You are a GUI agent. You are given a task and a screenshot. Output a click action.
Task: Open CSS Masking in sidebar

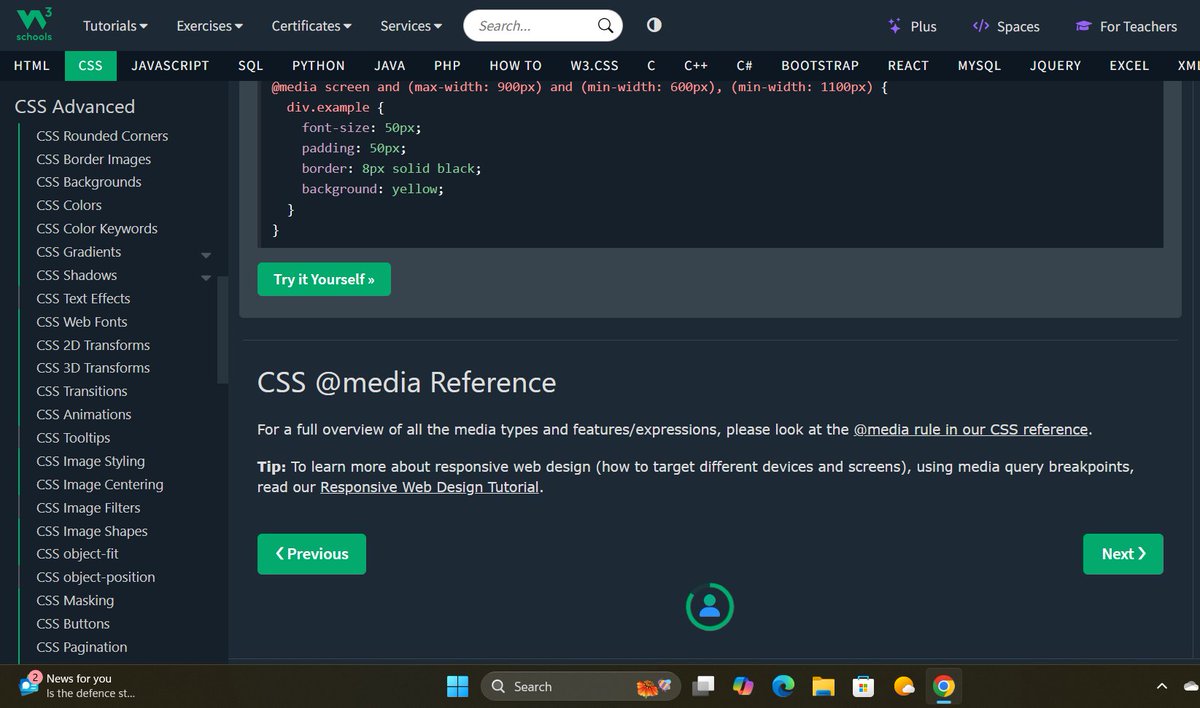coord(75,600)
